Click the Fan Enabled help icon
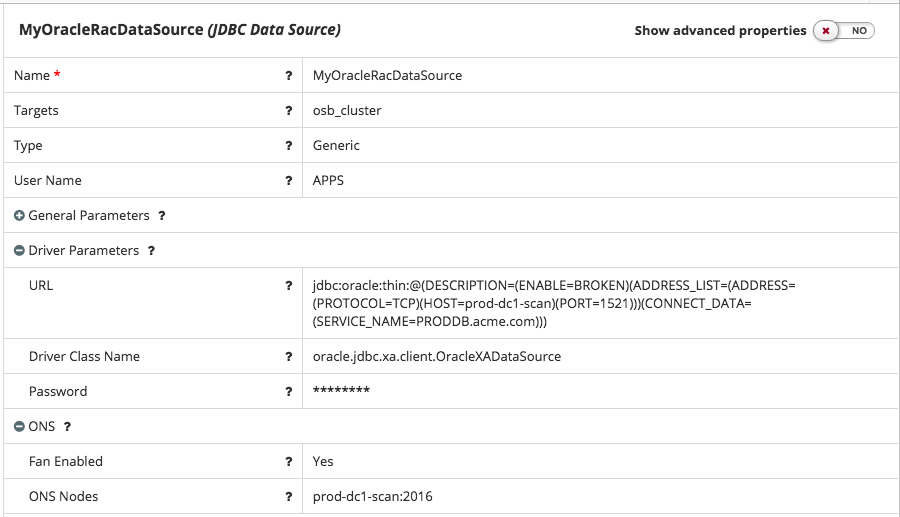 pyautogui.click(x=289, y=462)
